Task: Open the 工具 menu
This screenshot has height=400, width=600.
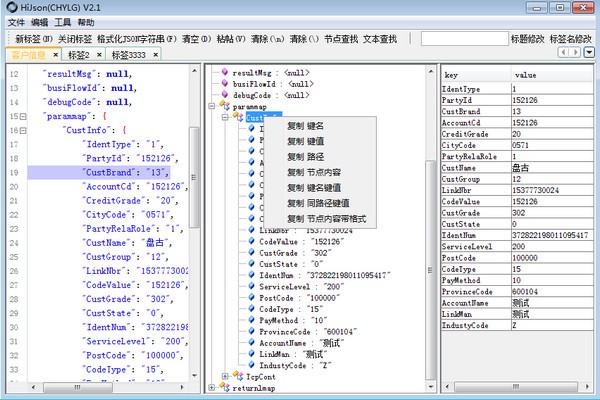Action: (x=63, y=22)
